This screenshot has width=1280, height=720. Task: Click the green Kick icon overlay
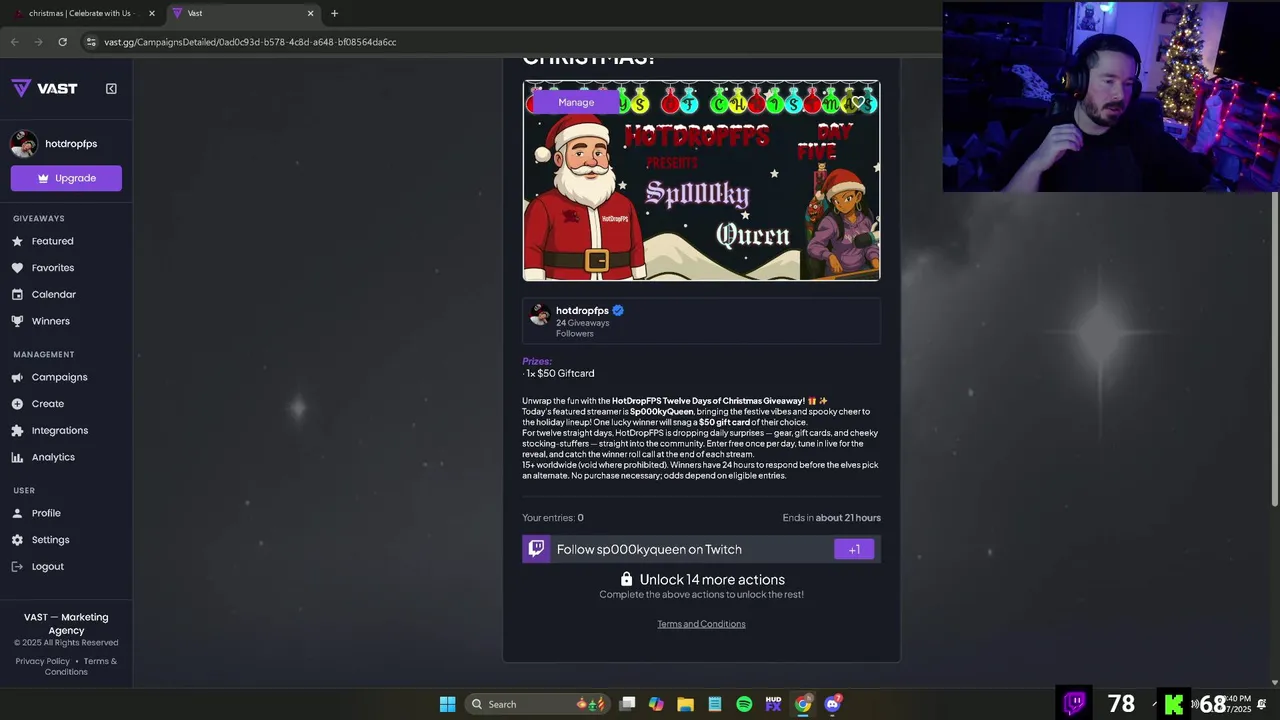pyautogui.click(x=1173, y=704)
